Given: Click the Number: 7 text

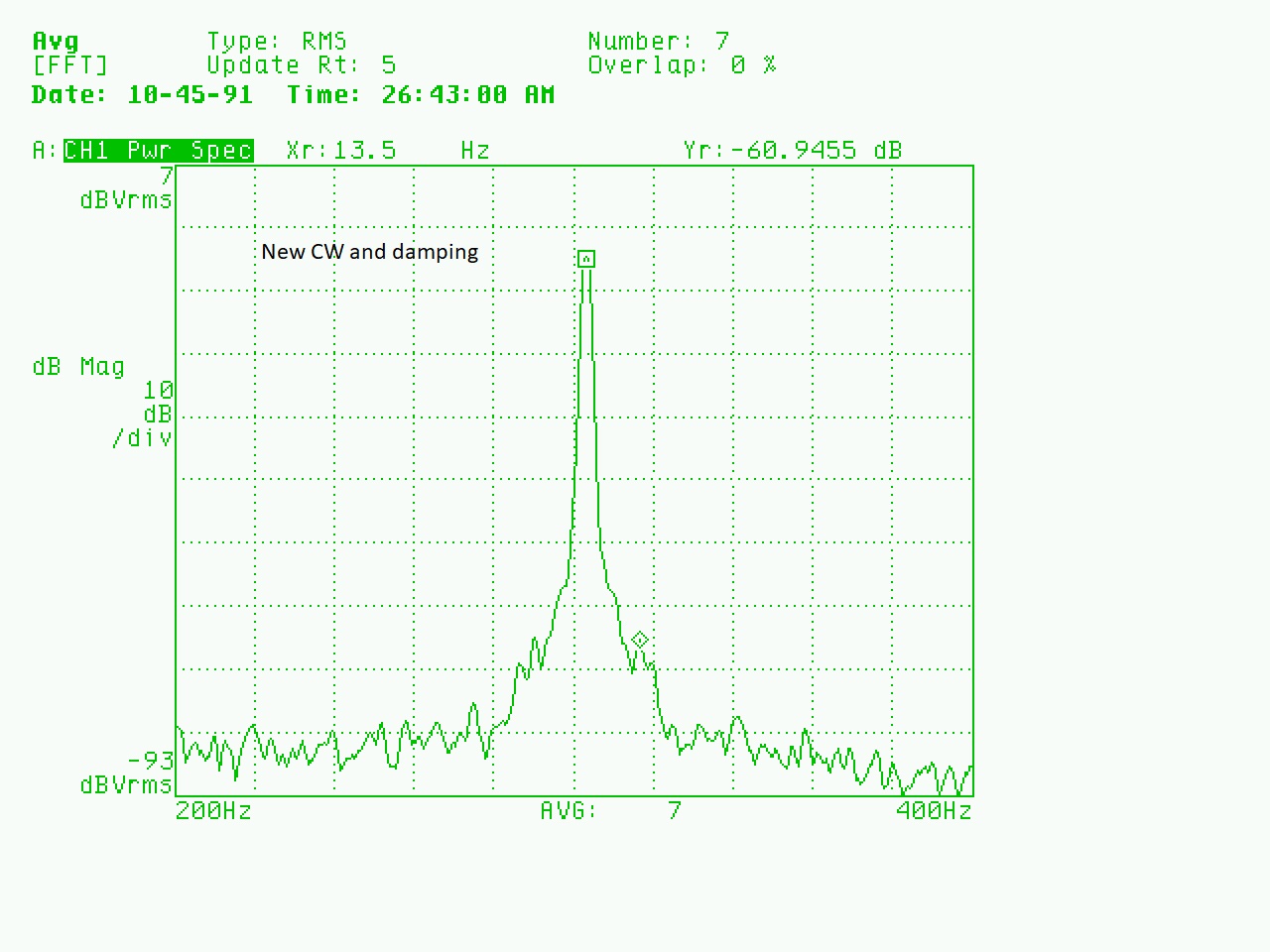Looking at the screenshot, I should 659,42.
